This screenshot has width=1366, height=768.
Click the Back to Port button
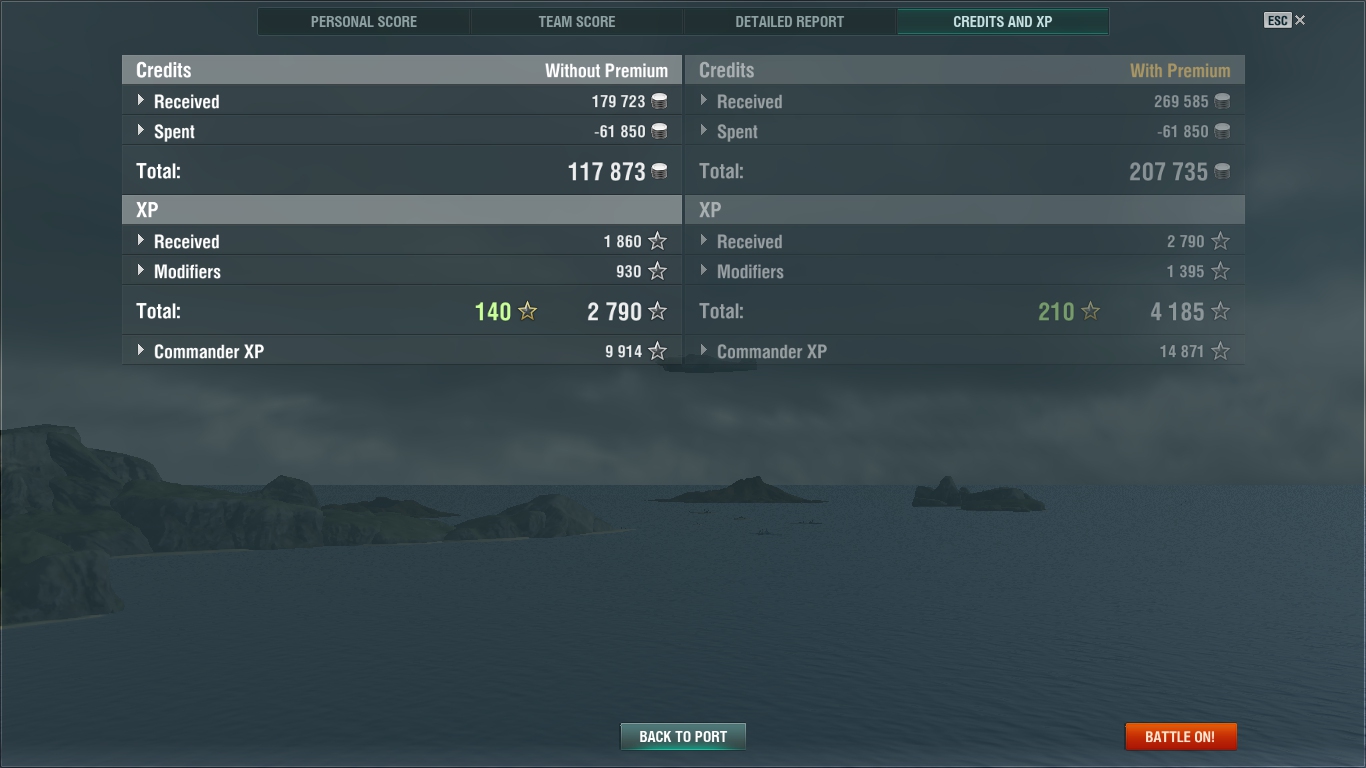(x=683, y=737)
